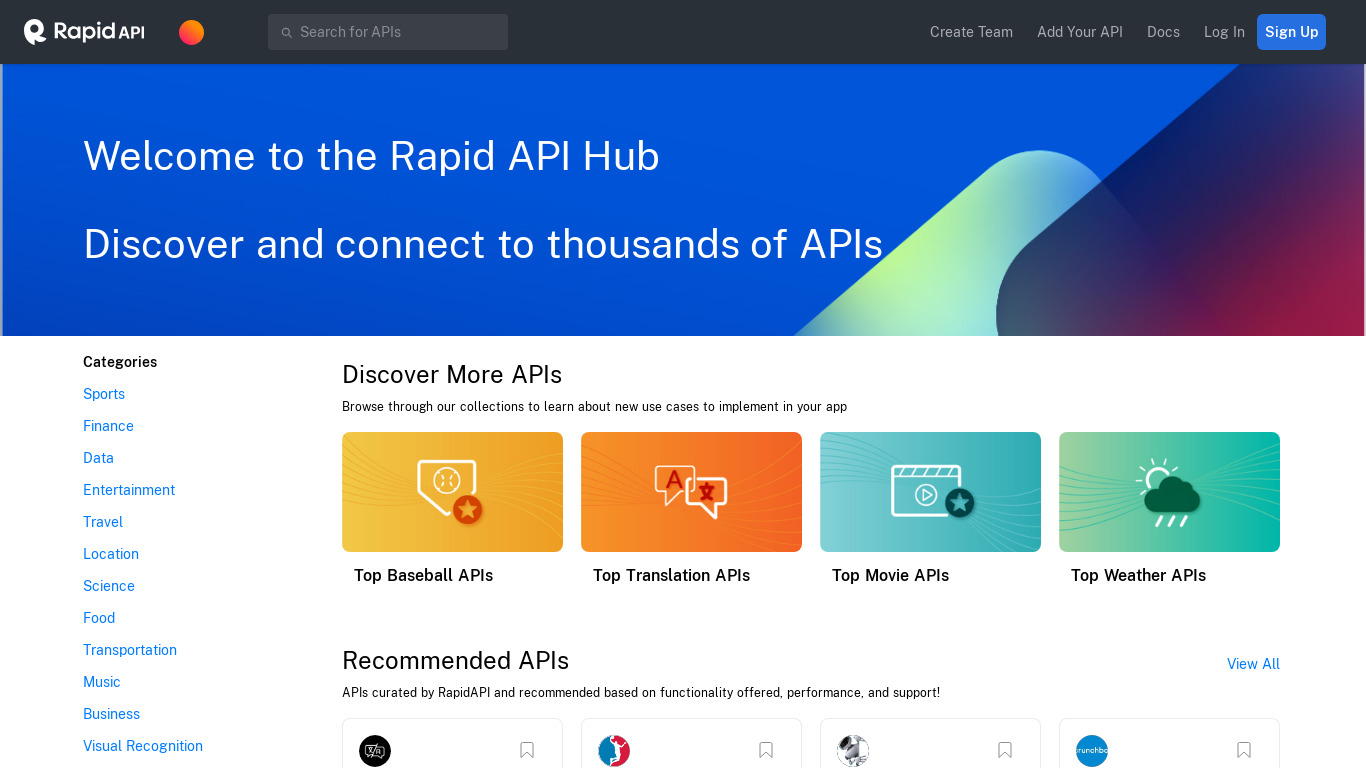Open the translation API black logo icon
The width and height of the screenshot is (1366, 768).
tap(375, 751)
